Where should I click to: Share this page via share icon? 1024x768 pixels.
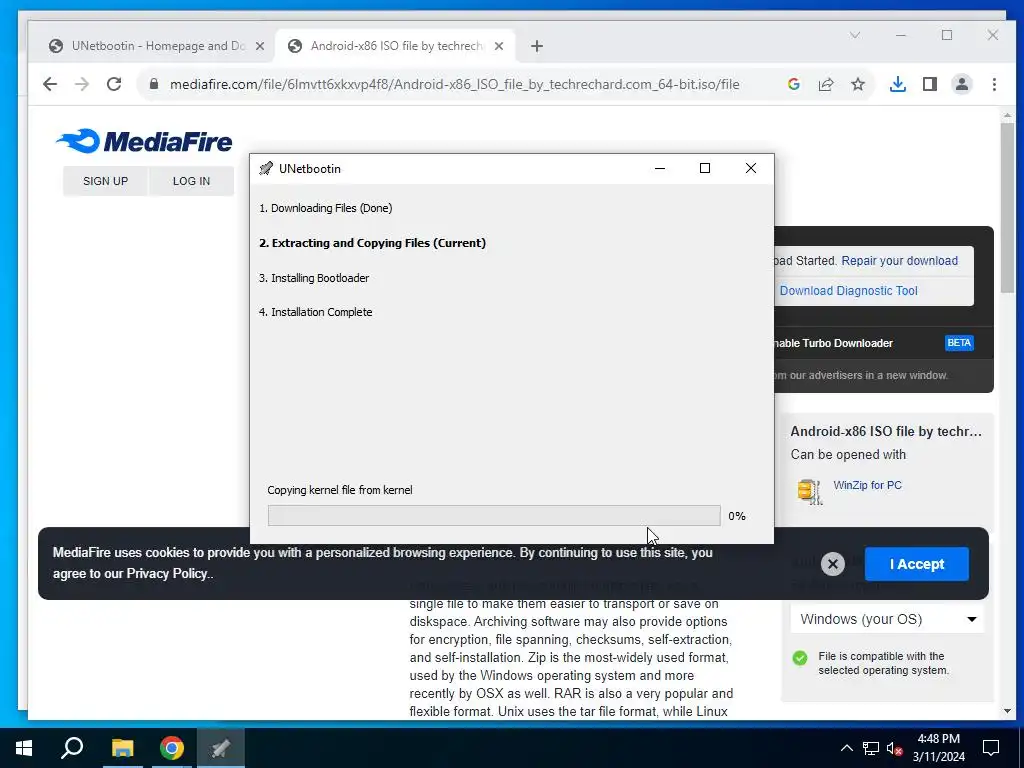(826, 84)
